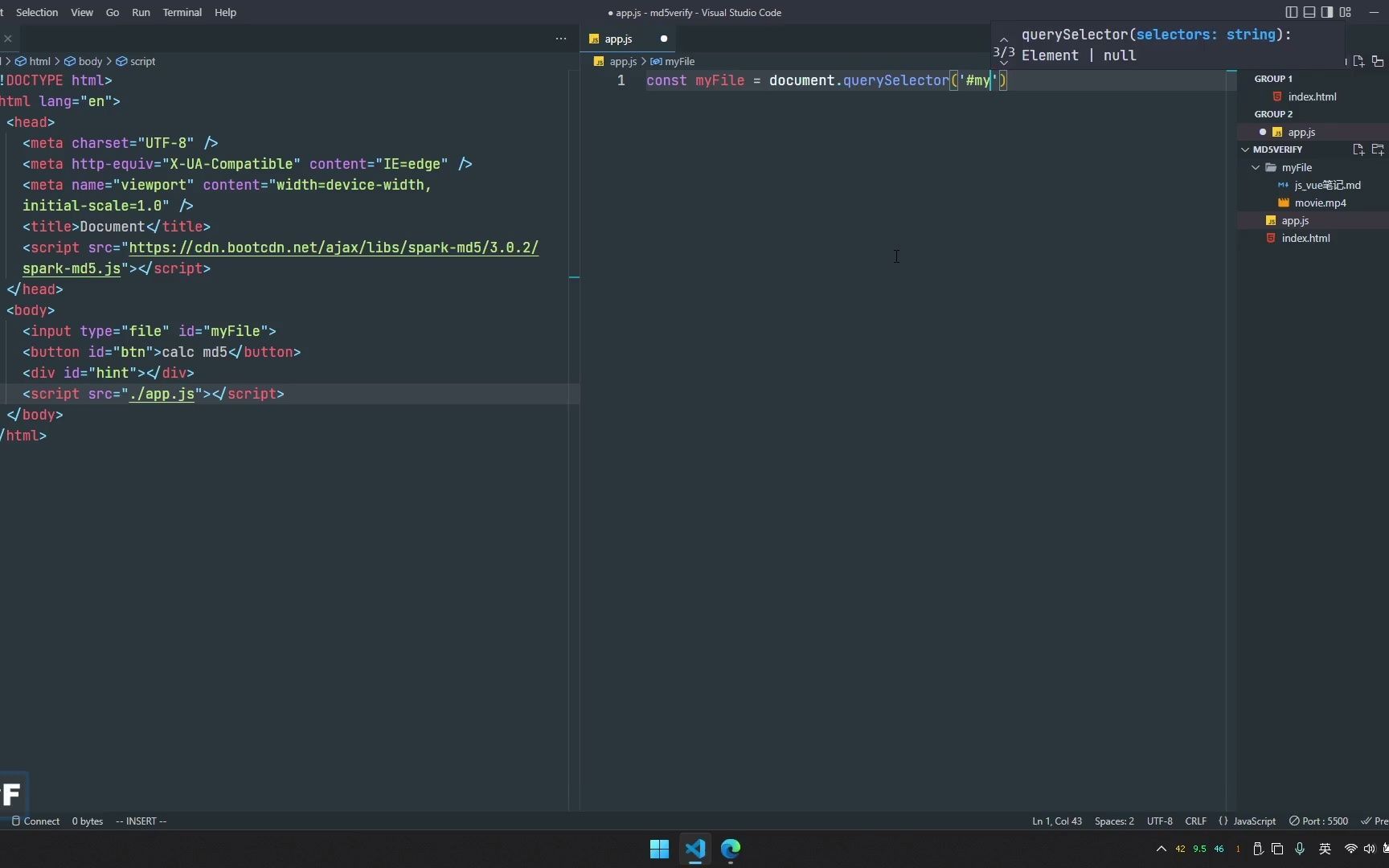
Task: Toggle primary side bar layout icon
Action: coord(1291,12)
